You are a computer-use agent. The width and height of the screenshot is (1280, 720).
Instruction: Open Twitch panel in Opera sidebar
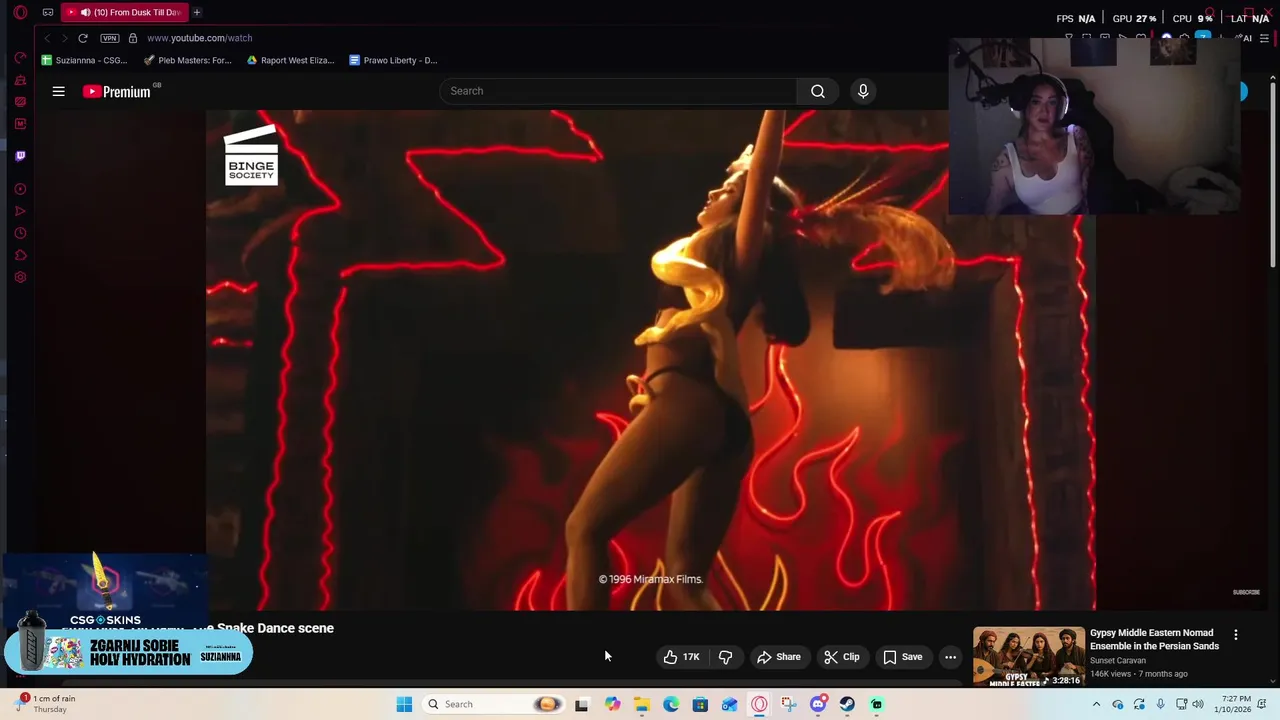pyautogui.click(x=20, y=156)
